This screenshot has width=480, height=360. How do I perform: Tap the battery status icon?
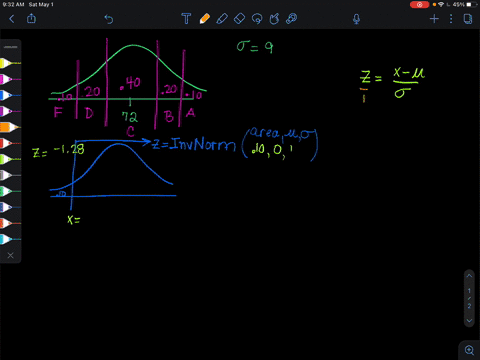click(x=471, y=5)
